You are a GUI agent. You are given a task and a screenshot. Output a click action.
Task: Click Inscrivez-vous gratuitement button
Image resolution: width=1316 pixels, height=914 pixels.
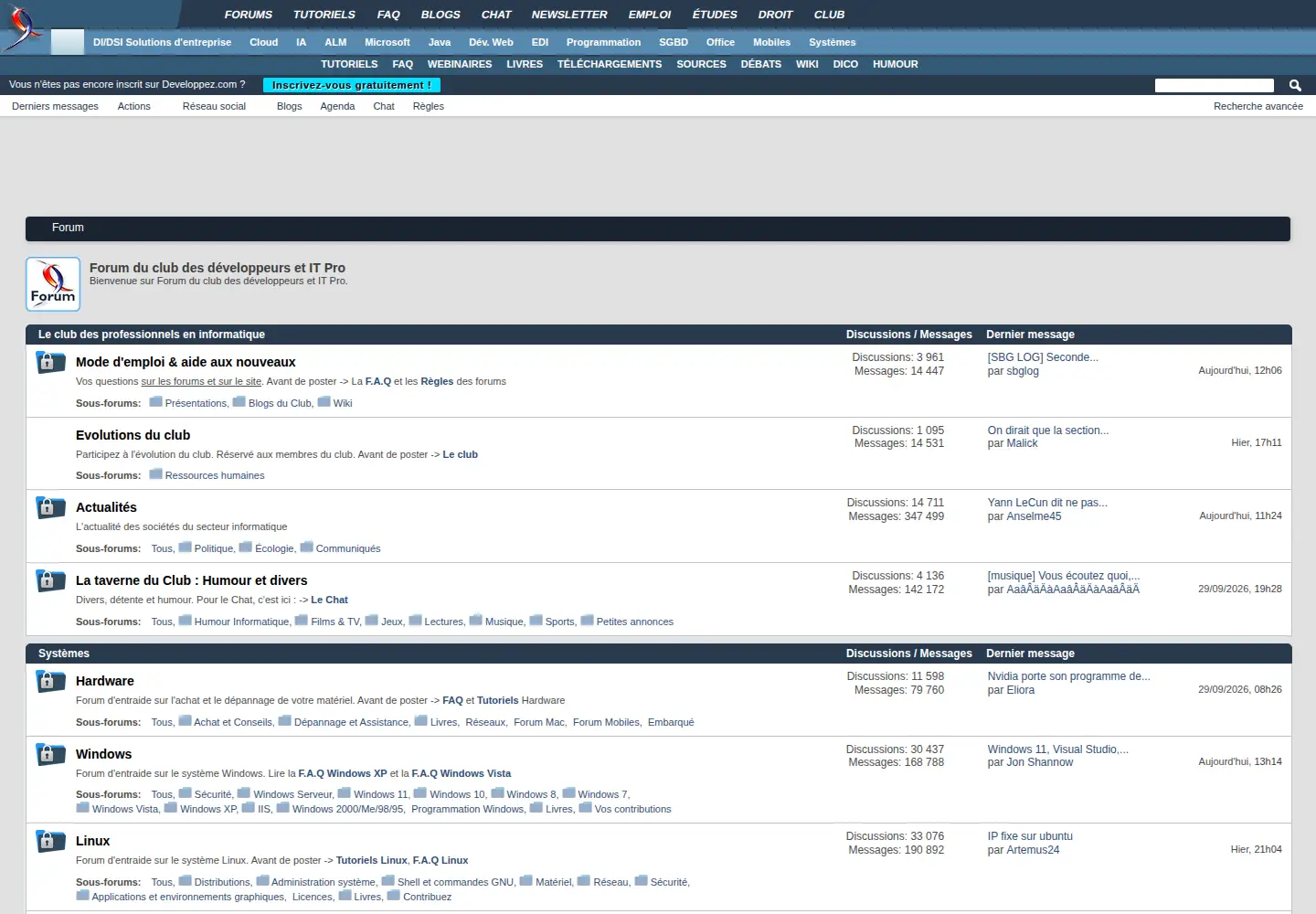tap(352, 85)
